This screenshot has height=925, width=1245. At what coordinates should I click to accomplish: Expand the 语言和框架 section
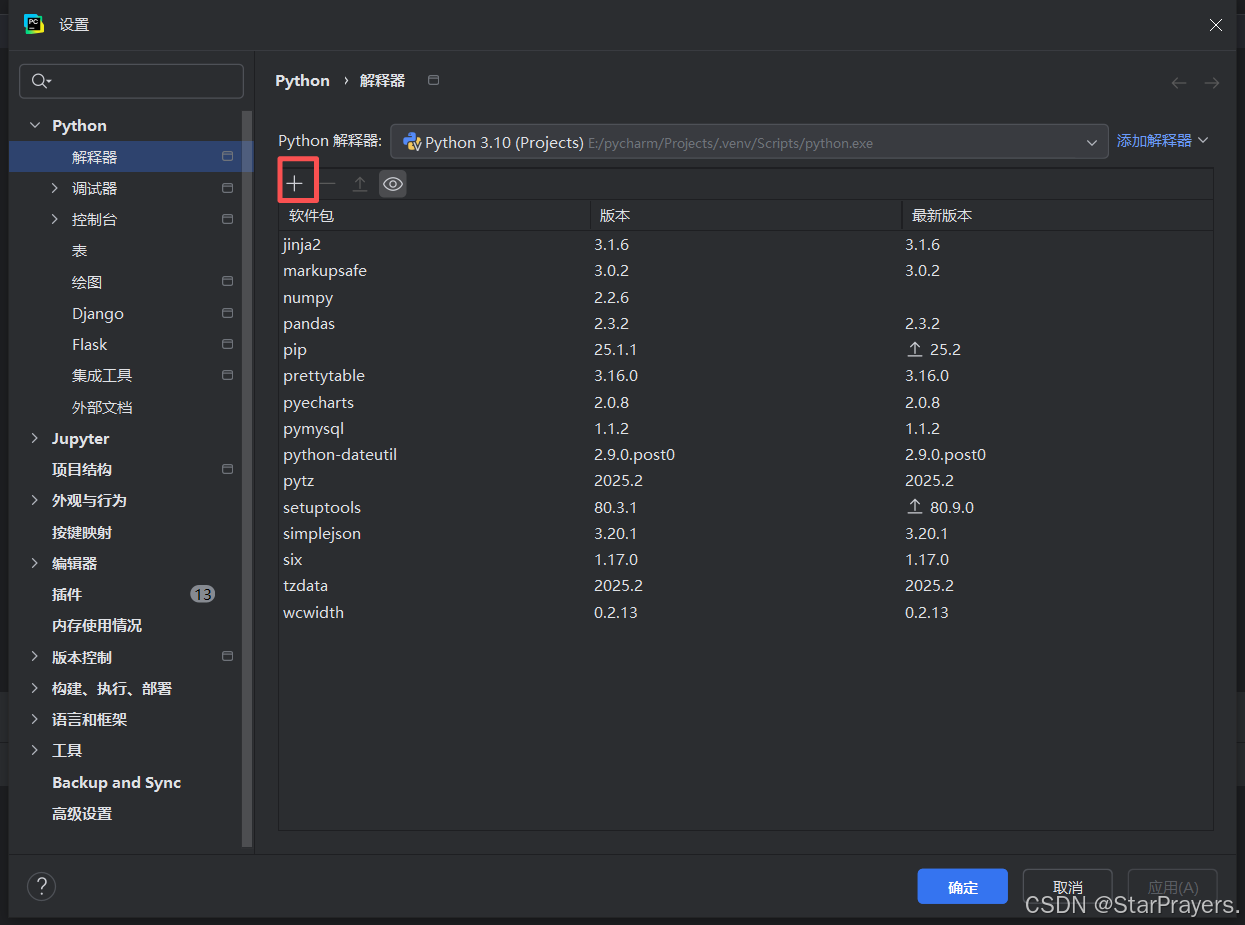pos(35,719)
